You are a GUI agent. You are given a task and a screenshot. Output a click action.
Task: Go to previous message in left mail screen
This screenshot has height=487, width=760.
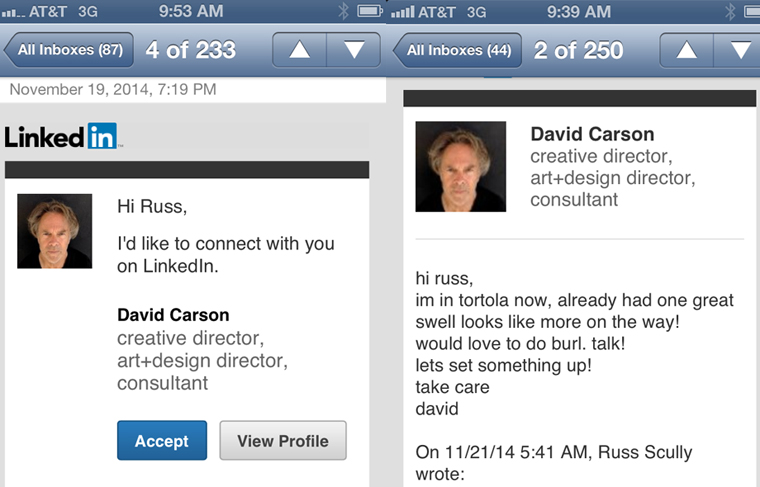pyautogui.click(x=298, y=50)
